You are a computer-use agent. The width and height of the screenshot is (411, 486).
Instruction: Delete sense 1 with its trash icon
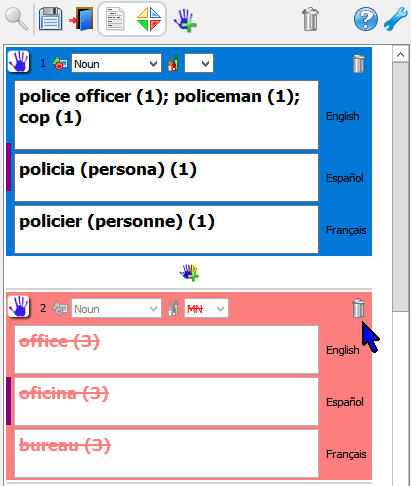click(358, 63)
